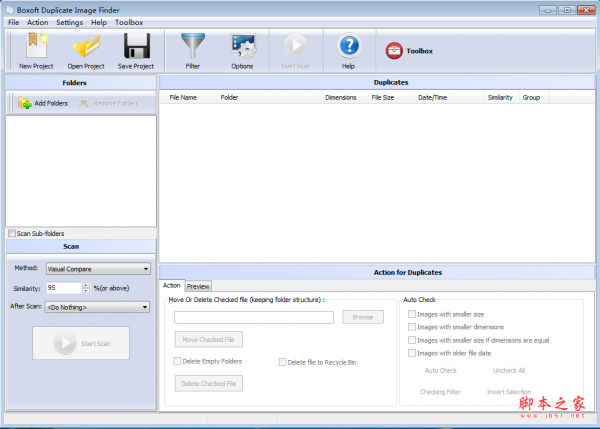Decrease Similarity value with down arrow

(86, 290)
